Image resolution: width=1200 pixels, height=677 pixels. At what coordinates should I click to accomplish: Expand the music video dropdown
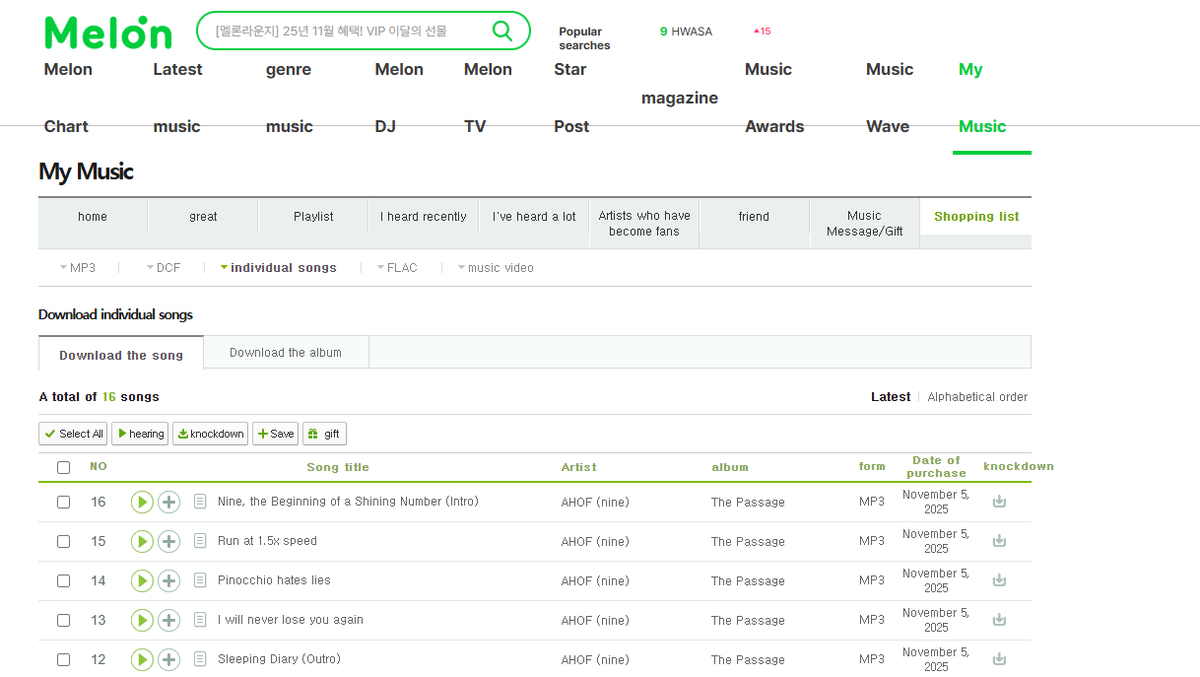coord(496,268)
